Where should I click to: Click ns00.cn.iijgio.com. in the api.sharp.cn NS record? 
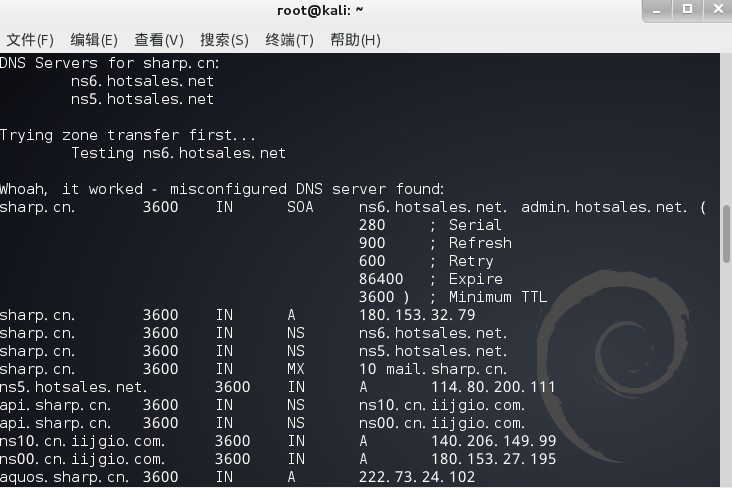pos(442,423)
